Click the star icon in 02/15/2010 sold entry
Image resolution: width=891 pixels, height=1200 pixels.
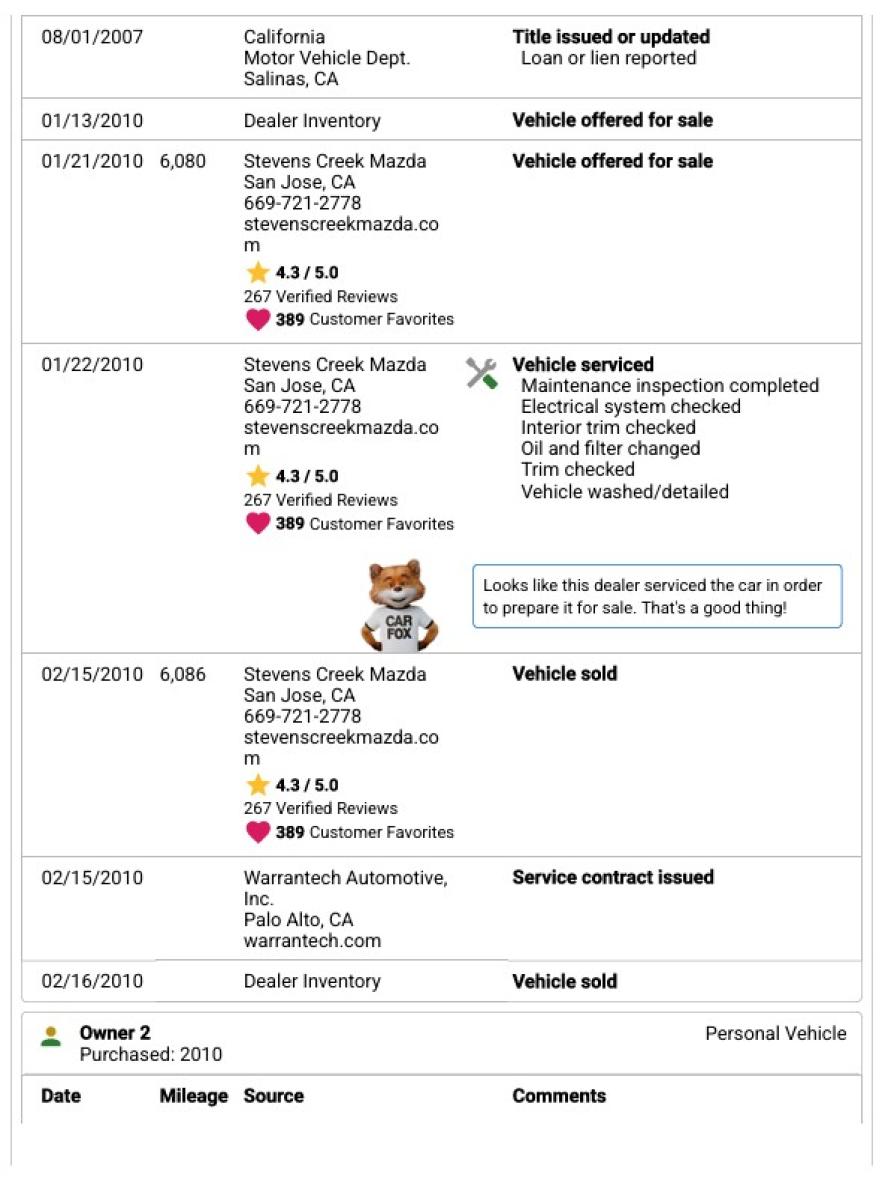258,785
